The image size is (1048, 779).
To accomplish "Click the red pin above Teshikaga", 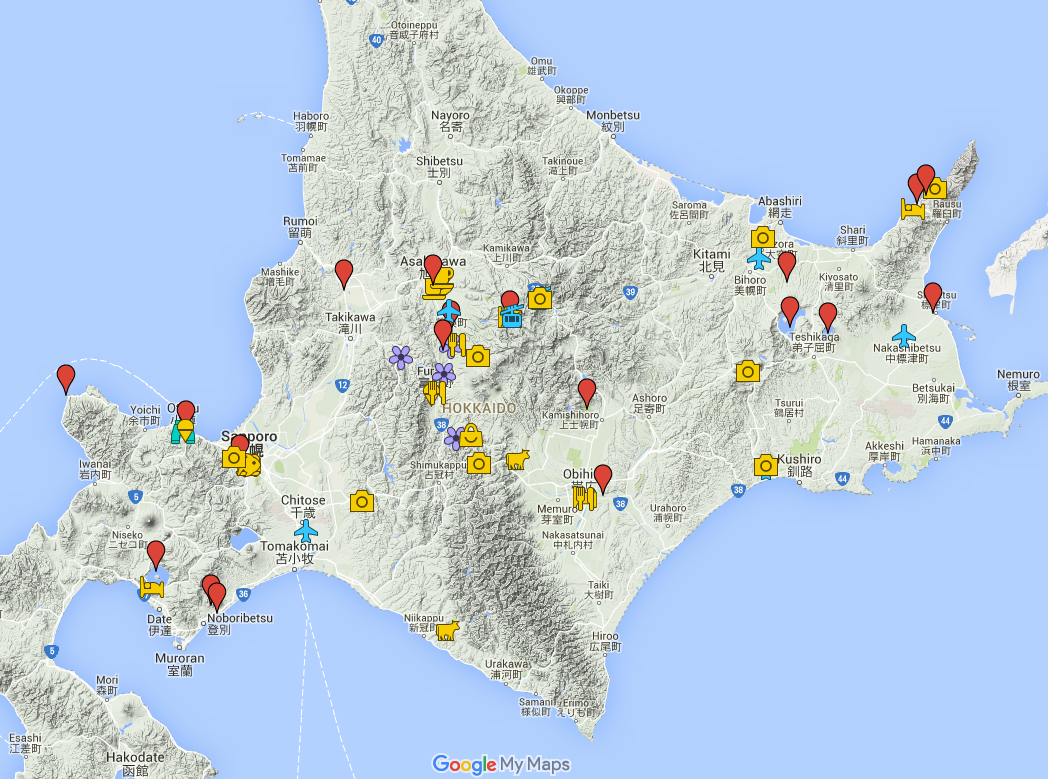I will (827, 316).
